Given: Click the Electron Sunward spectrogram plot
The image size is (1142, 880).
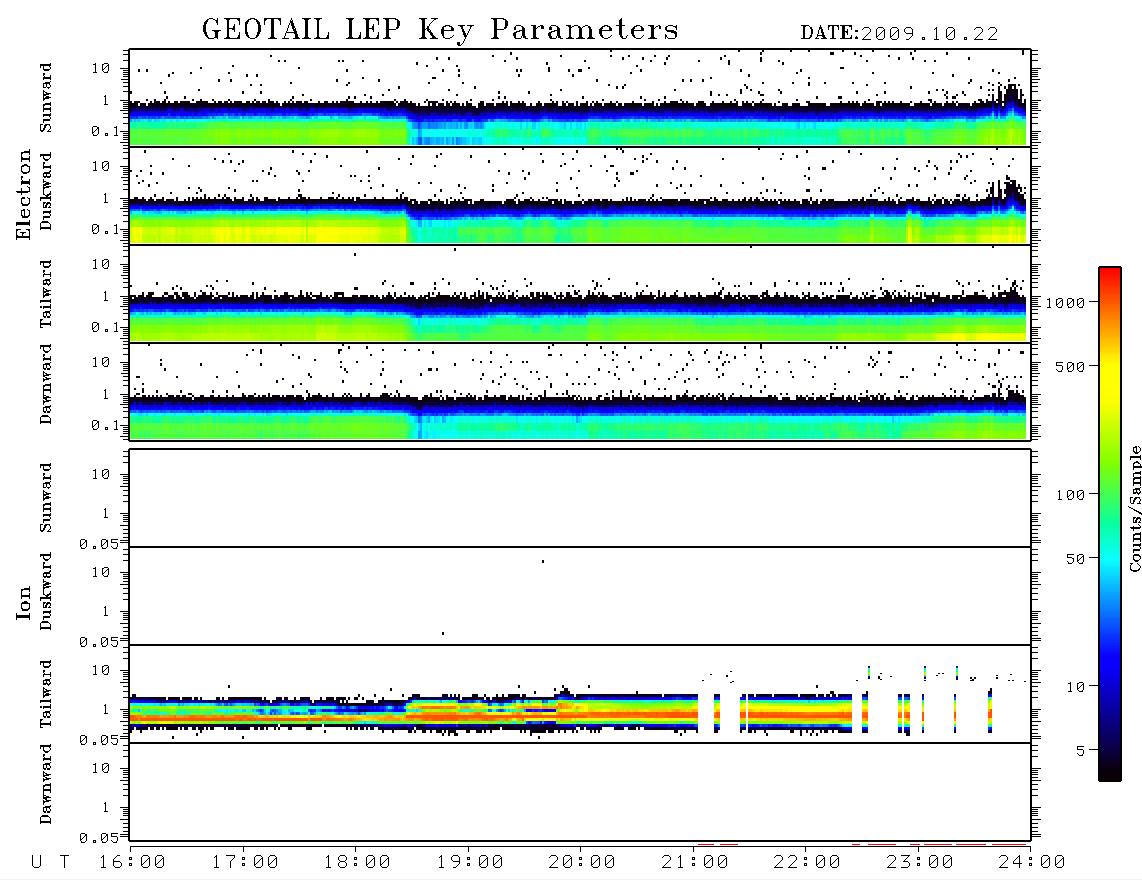Looking at the screenshot, I should point(580,98).
